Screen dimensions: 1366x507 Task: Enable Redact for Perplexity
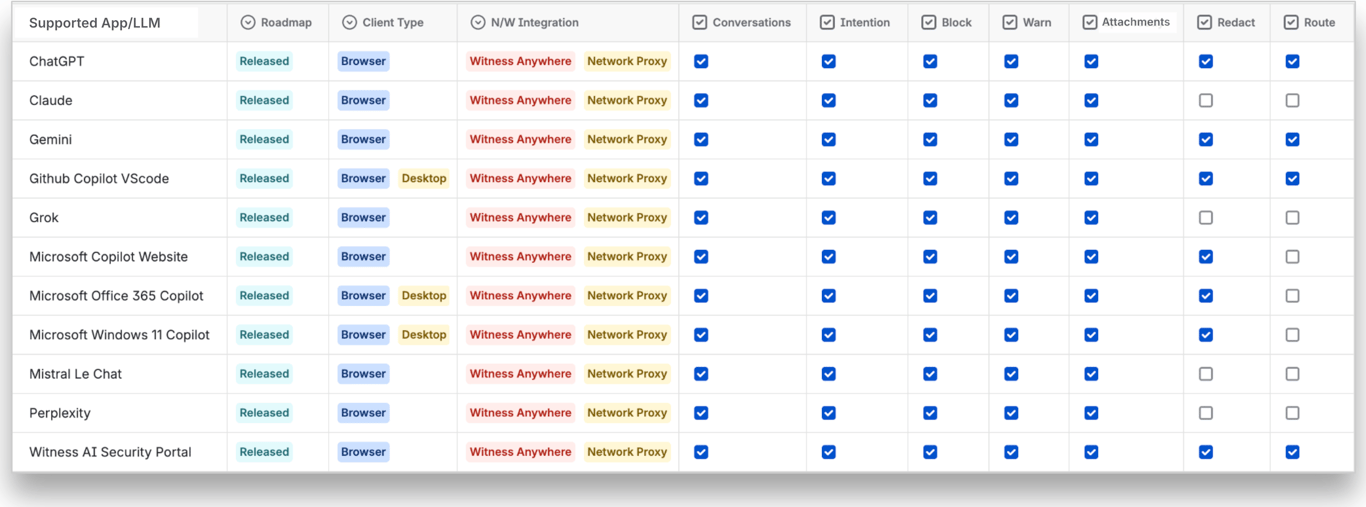pyautogui.click(x=1206, y=413)
